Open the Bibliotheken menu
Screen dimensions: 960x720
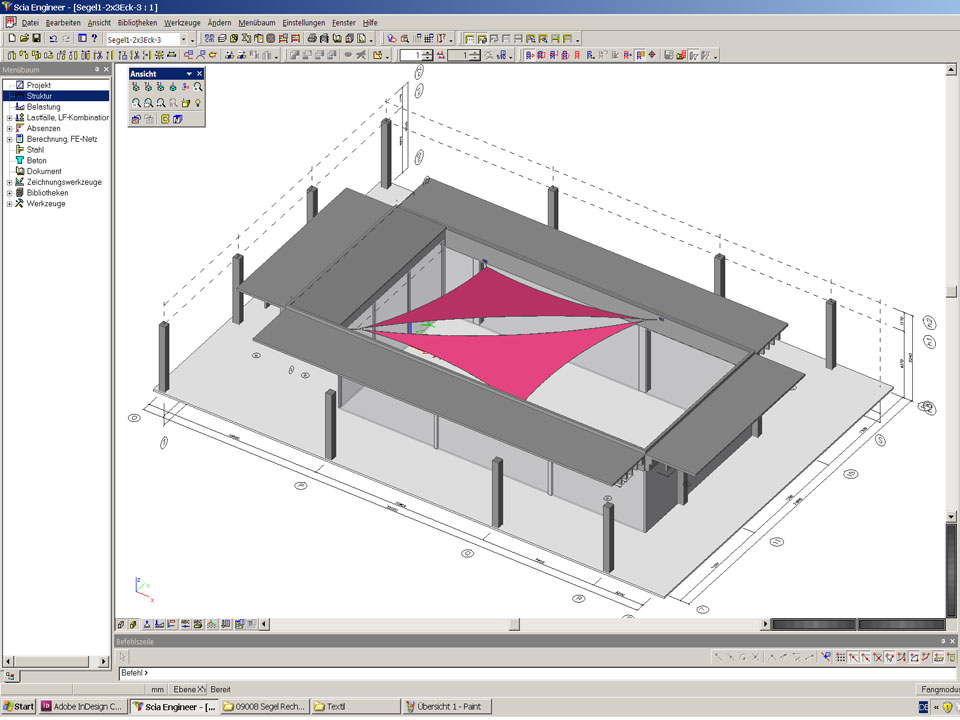(x=136, y=22)
